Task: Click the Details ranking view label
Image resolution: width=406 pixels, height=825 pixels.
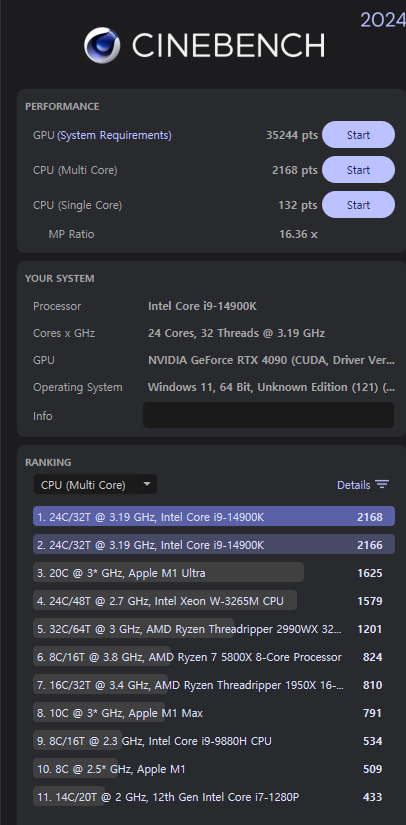Action: click(353, 485)
